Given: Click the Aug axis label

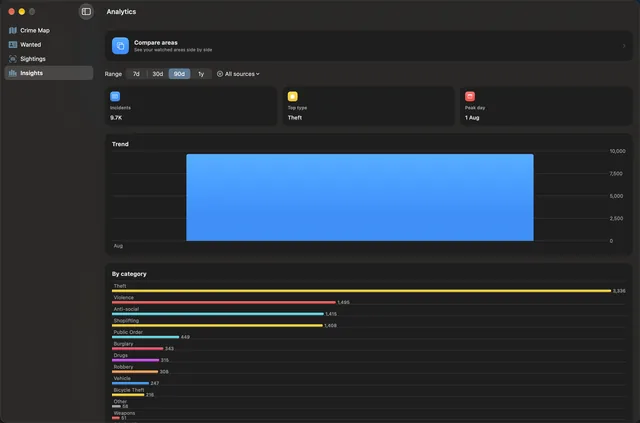Looking at the screenshot, I should coord(118,246).
